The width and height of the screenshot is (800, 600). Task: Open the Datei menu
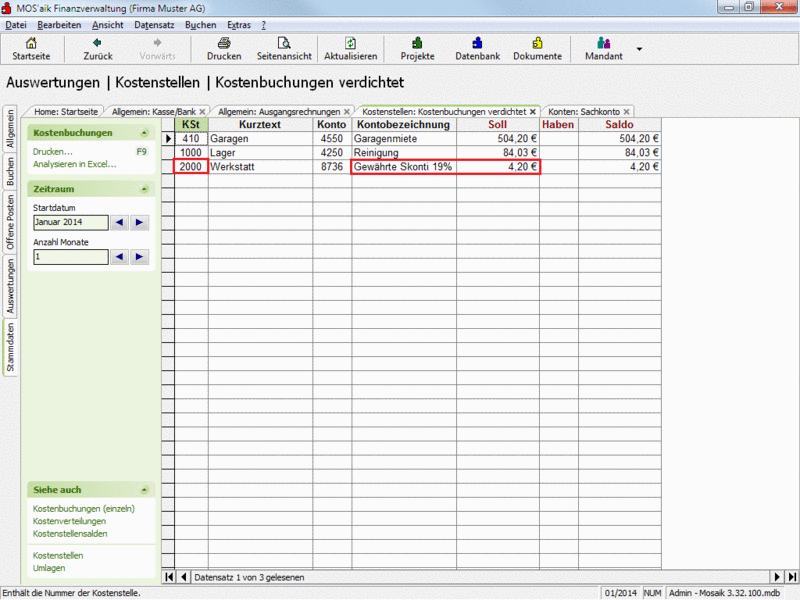(x=16, y=25)
